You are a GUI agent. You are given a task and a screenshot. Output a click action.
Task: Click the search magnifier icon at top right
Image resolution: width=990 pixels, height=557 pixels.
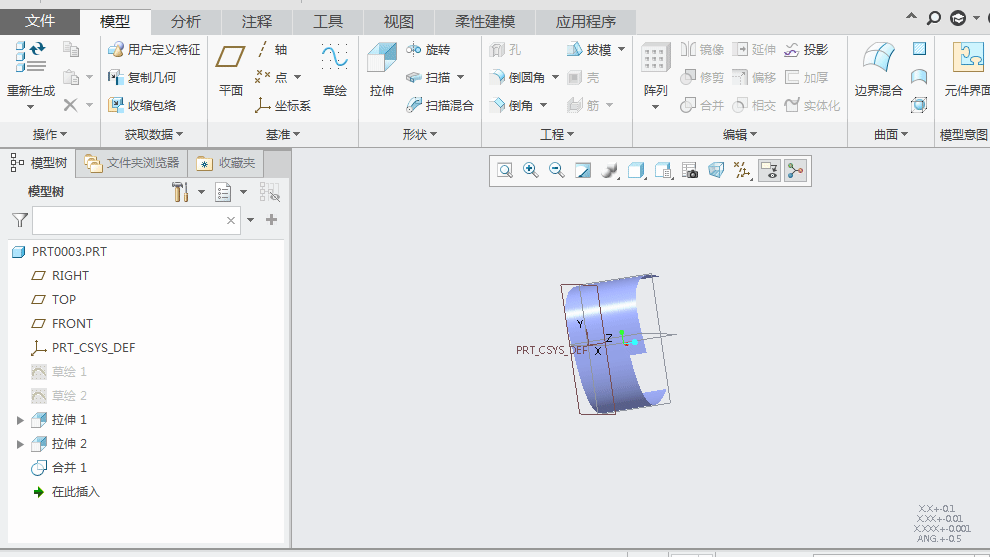point(933,18)
